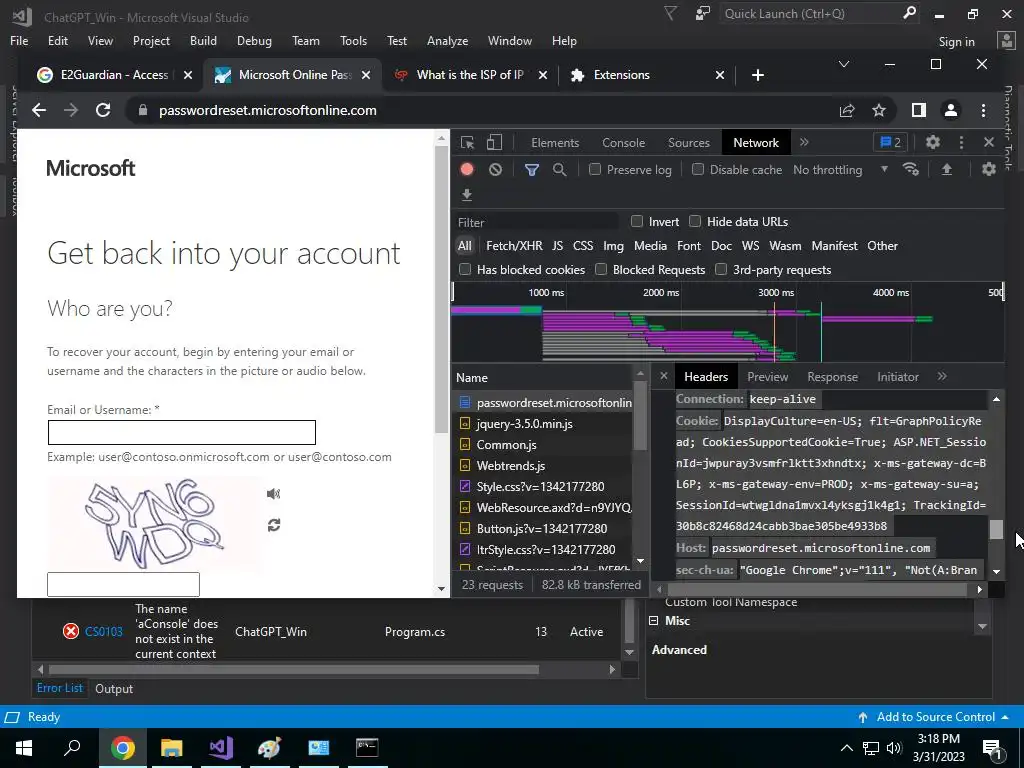Click the network Filter text field
This screenshot has height=768, width=1024.
pyautogui.click(x=536, y=222)
